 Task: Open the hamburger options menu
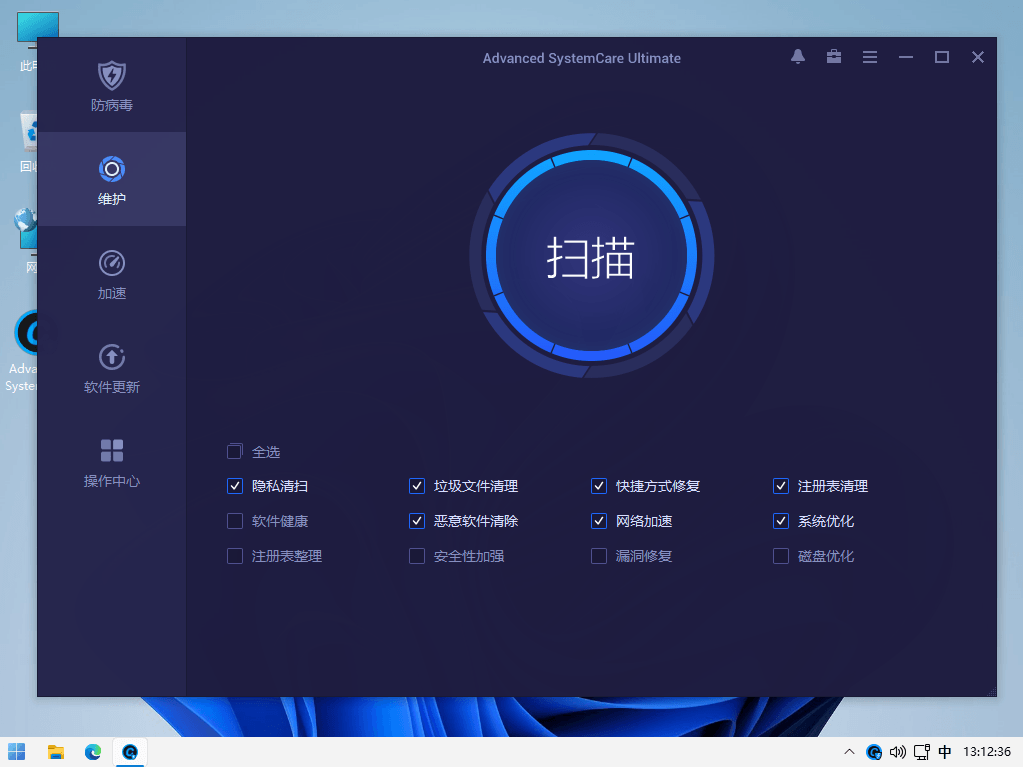click(x=870, y=58)
